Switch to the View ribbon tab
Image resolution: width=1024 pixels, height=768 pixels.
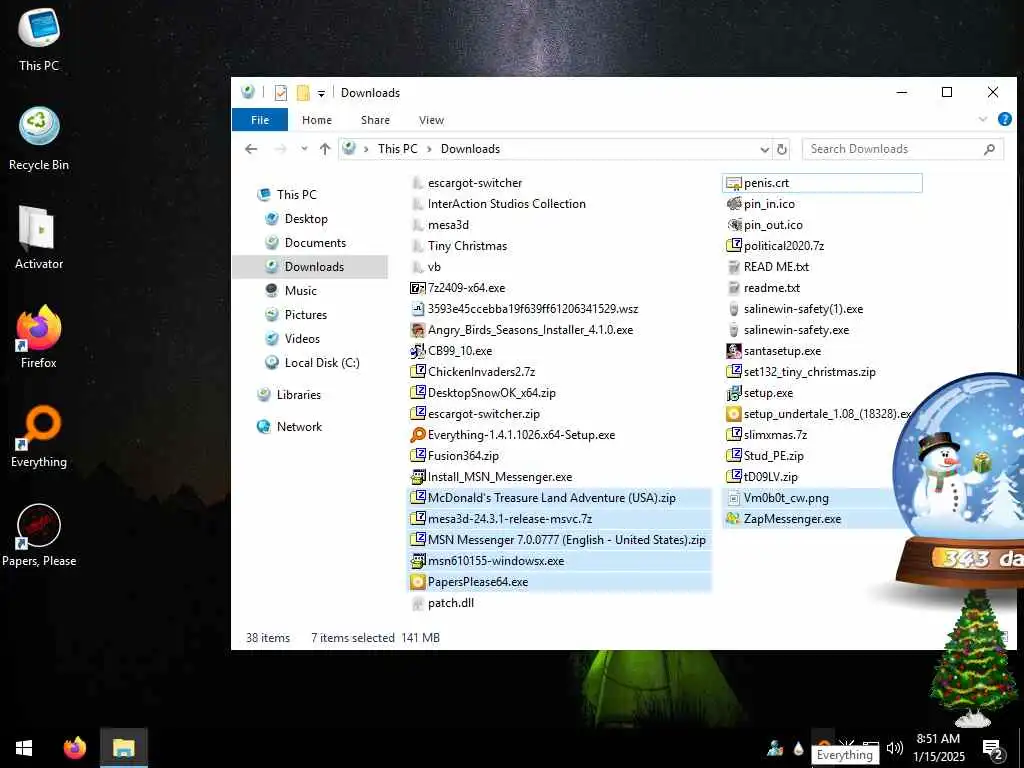[x=431, y=120]
